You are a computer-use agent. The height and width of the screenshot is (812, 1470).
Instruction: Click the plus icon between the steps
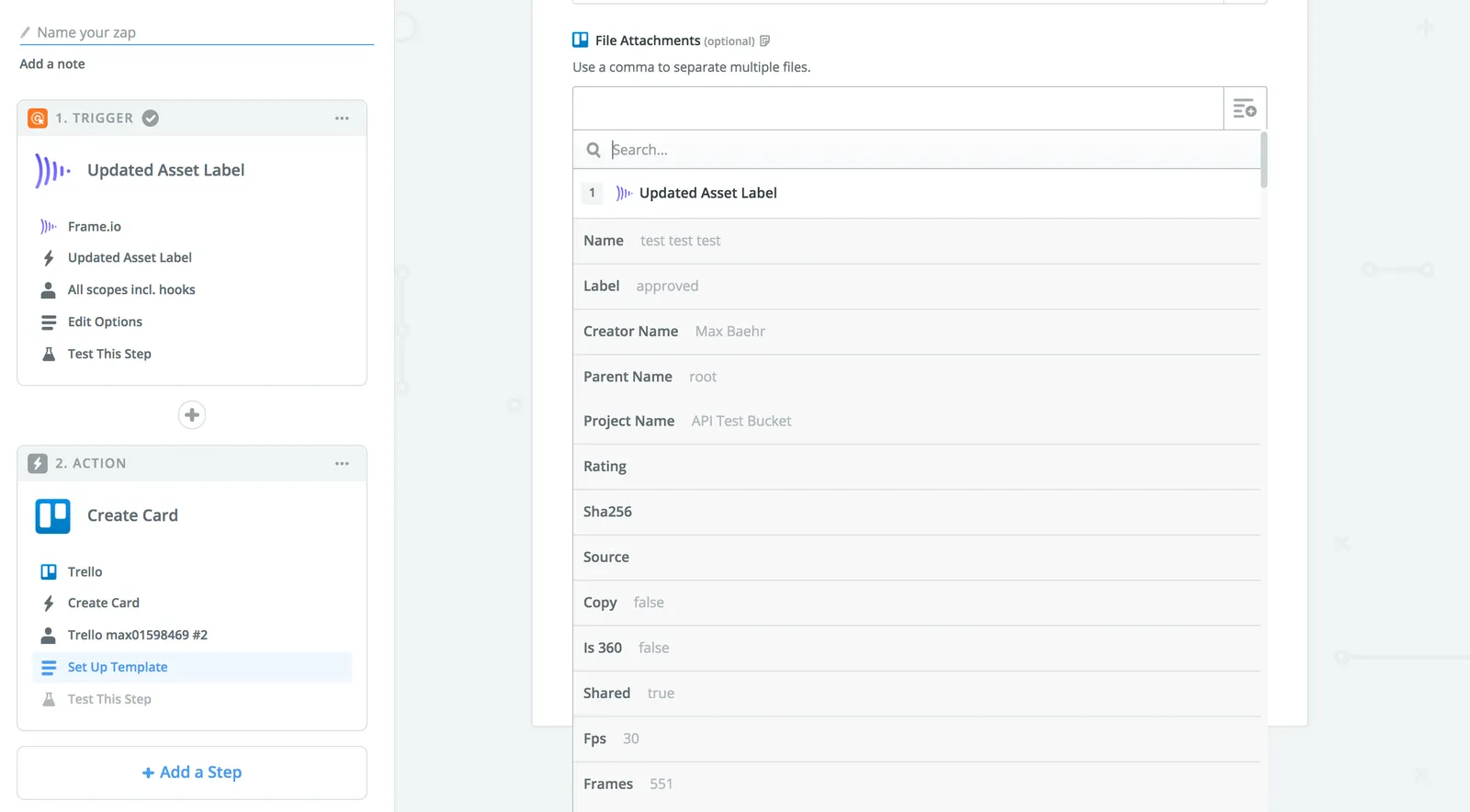tap(192, 415)
